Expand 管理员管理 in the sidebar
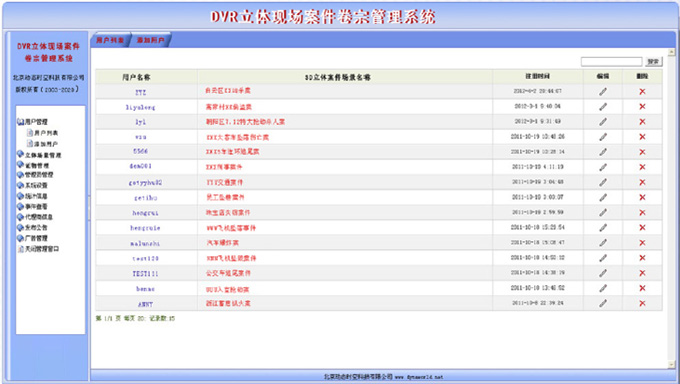Viewport: 680px width, 384px height. (x=20, y=175)
